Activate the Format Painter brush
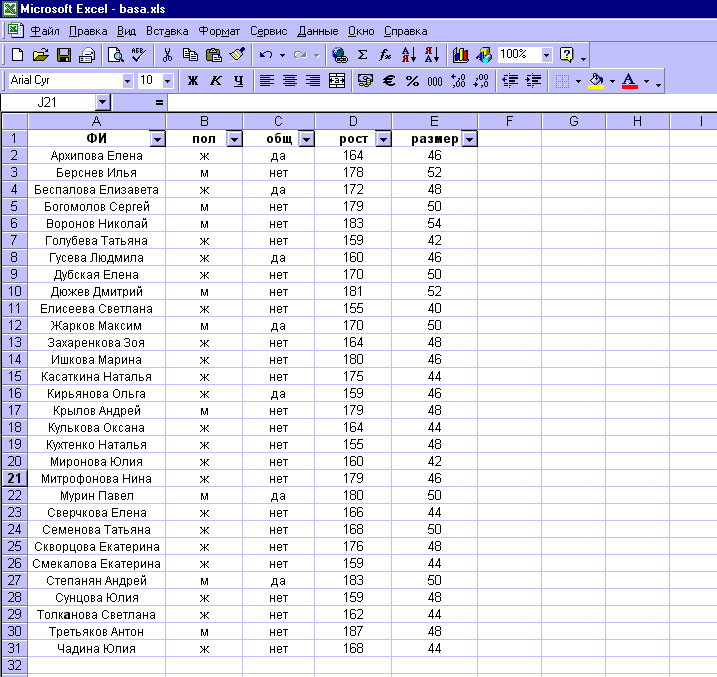Screen dimensions: 717x677 click(x=237, y=55)
